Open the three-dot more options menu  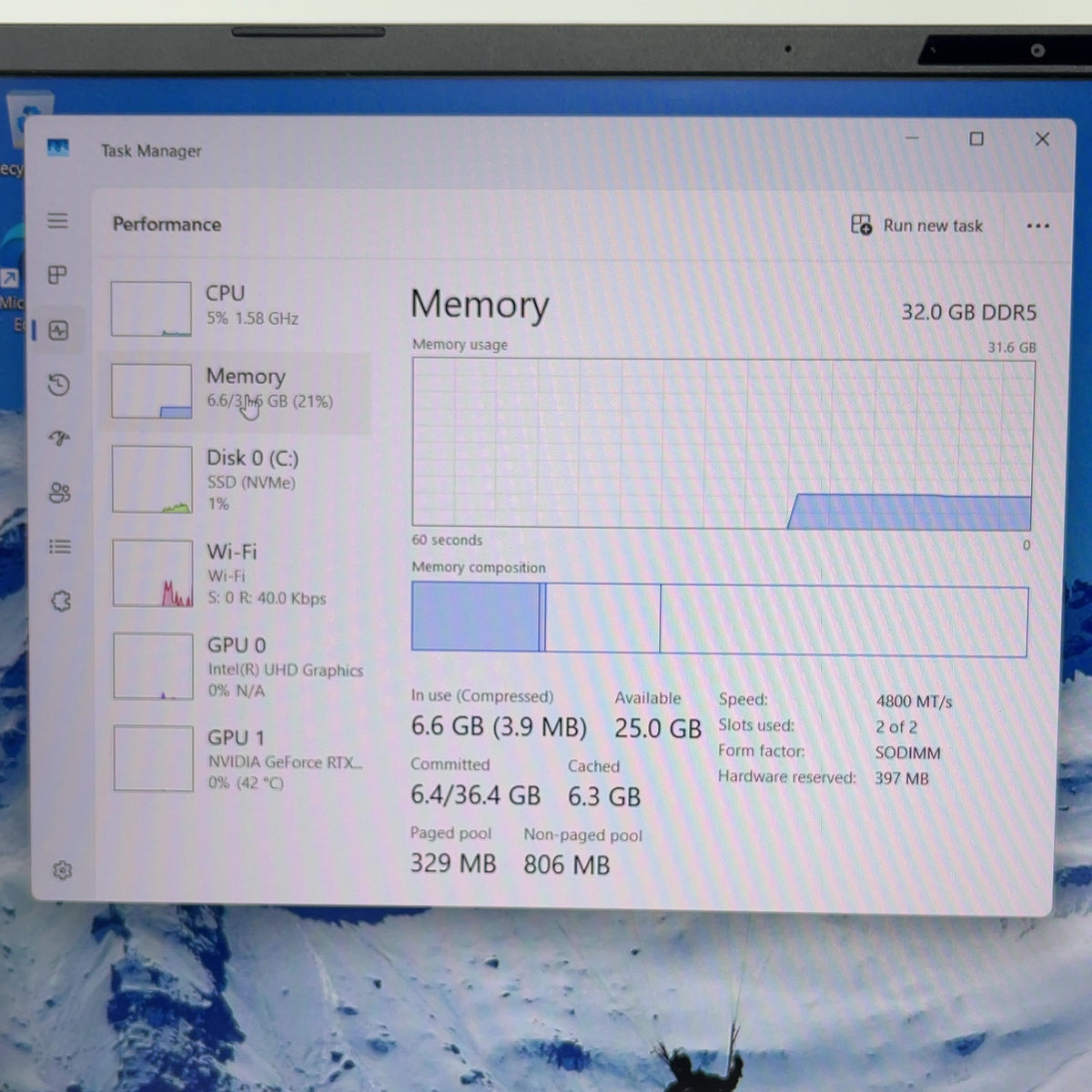click(x=1037, y=226)
